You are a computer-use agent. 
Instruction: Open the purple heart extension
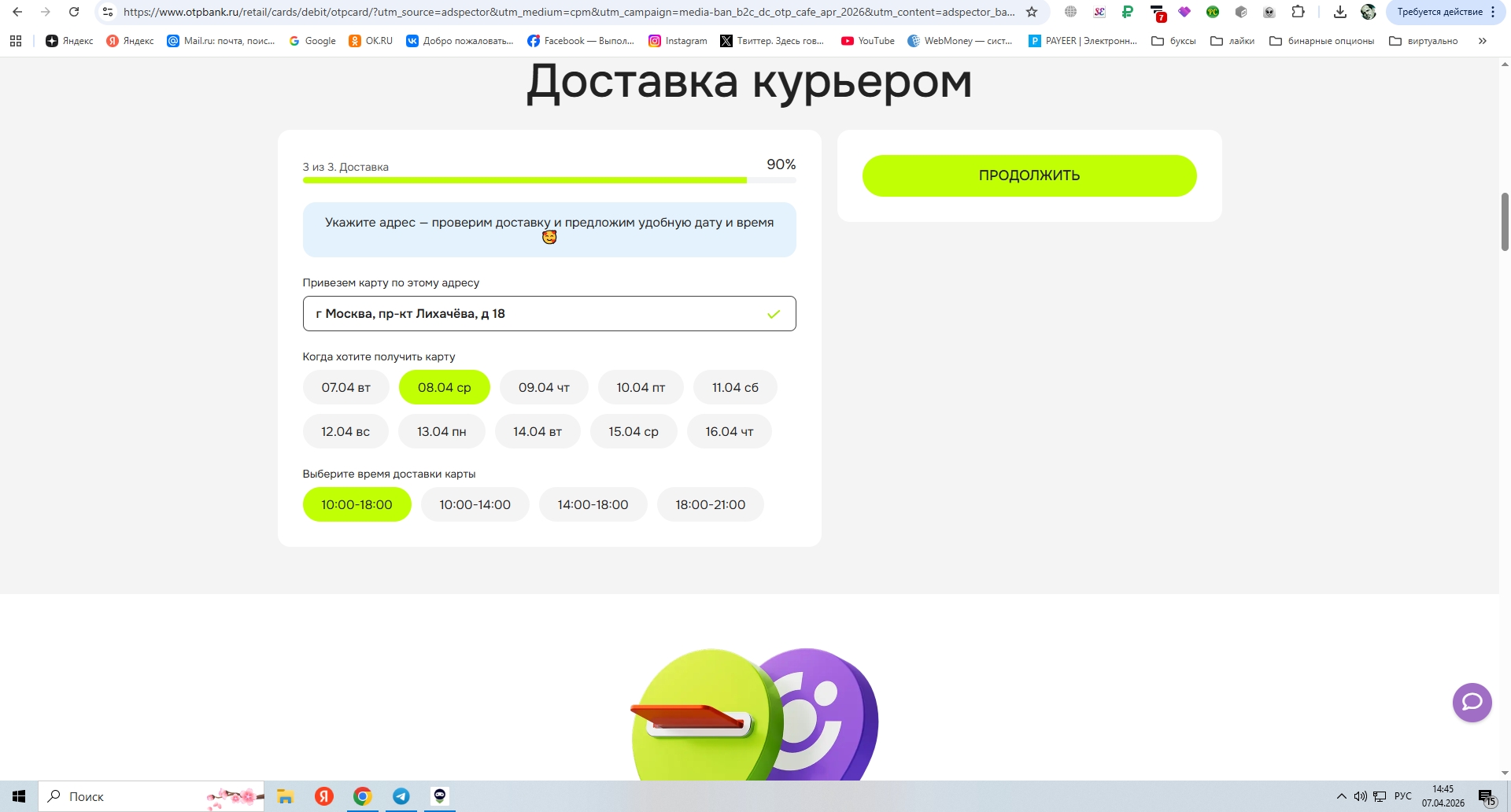click(x=1184, y=12)
